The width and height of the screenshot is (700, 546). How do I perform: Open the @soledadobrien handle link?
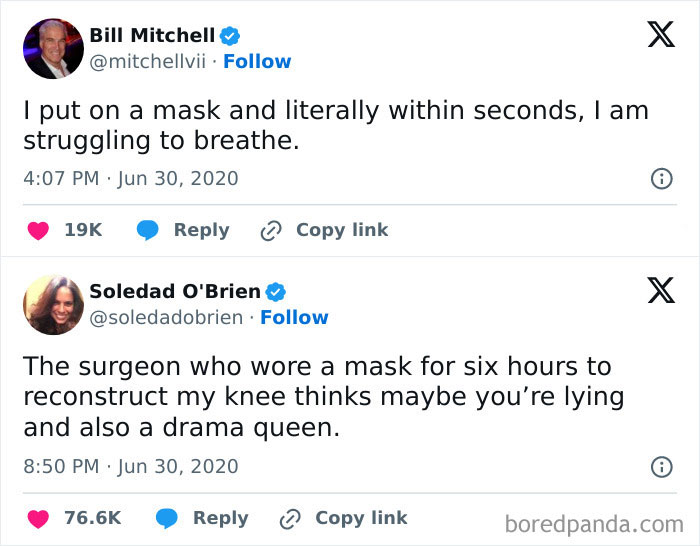[x=168, y=318]
